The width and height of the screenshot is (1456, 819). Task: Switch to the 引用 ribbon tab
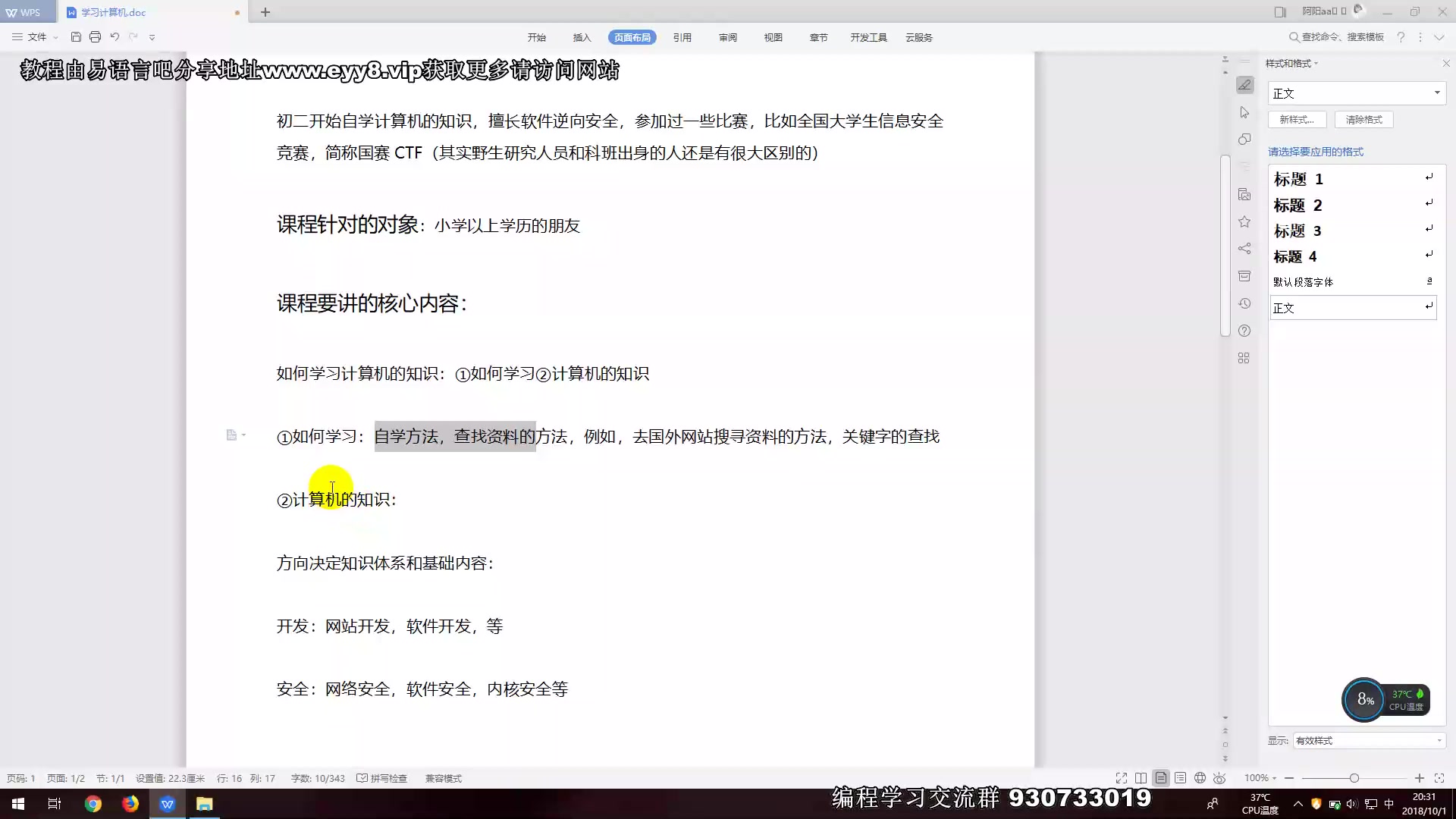click(x=682, y=37)
